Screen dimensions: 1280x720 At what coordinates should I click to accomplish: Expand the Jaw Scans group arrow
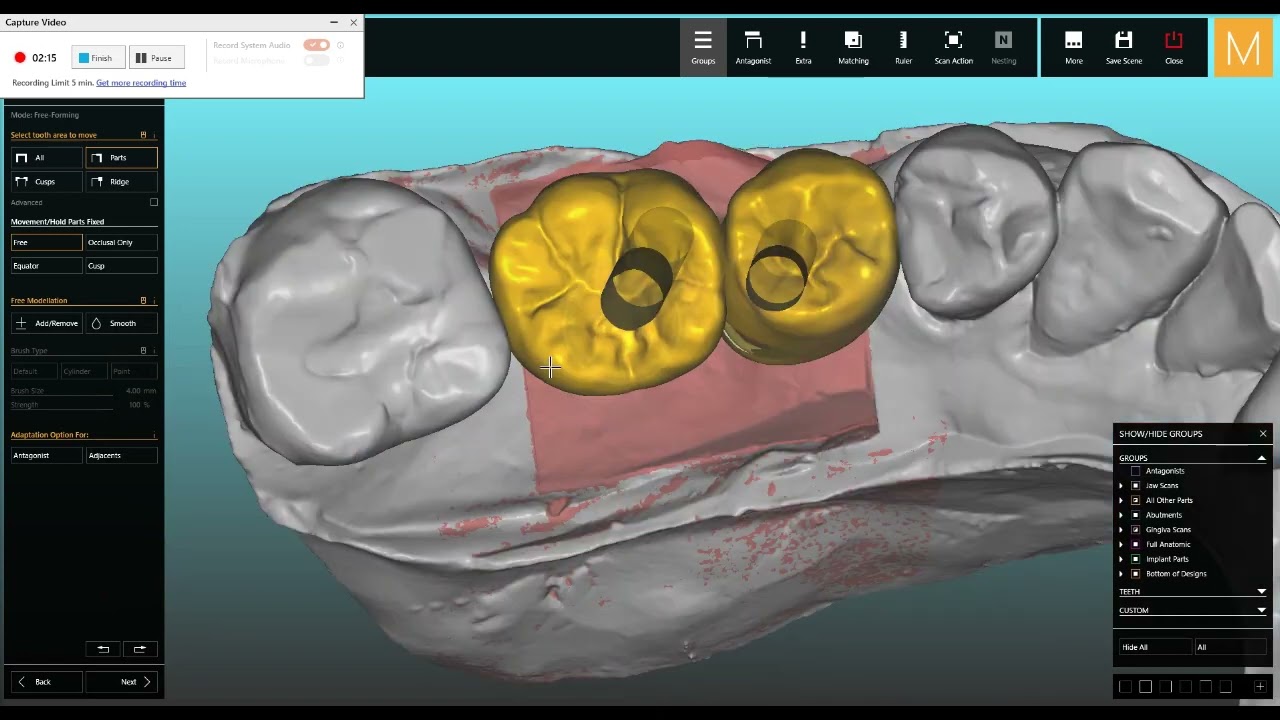[1120, 486]
